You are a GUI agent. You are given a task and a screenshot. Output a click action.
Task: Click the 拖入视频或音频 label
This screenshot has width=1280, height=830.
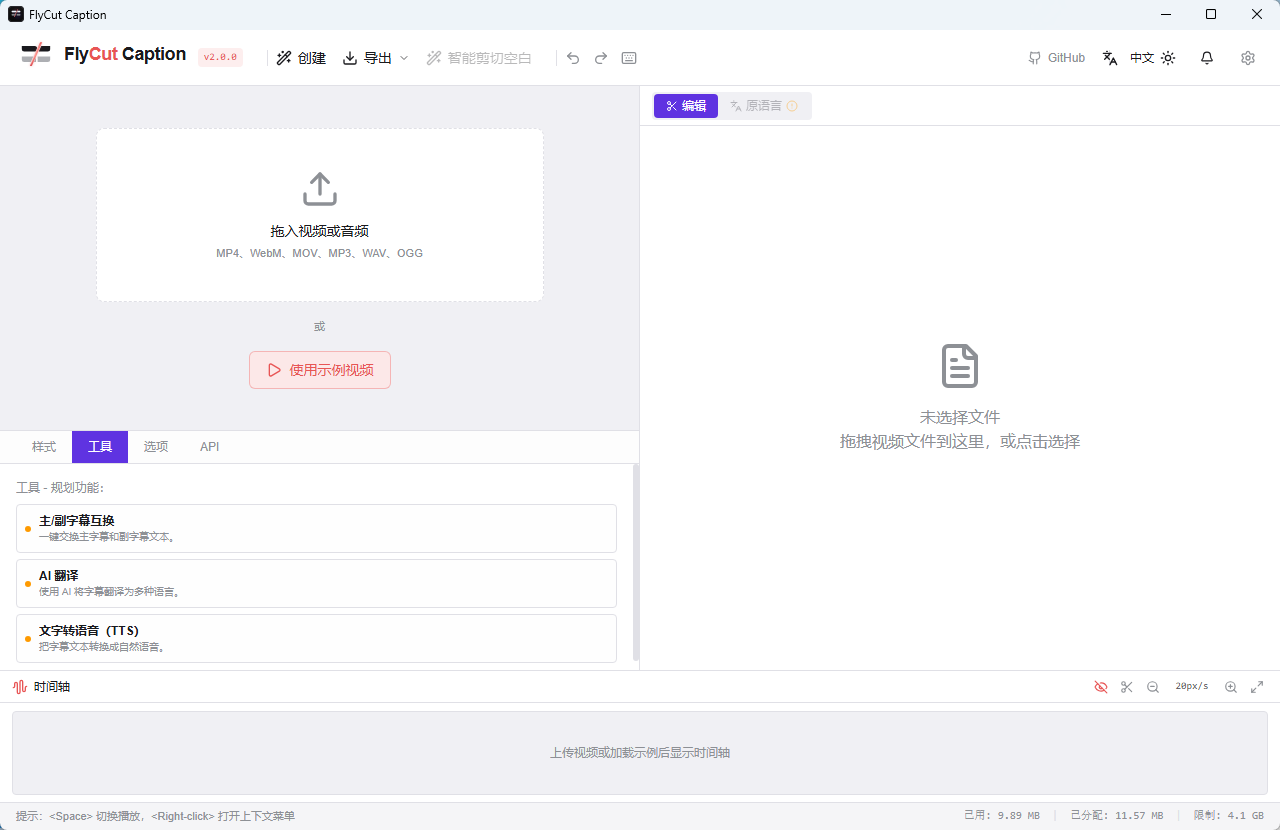(320, 231)
